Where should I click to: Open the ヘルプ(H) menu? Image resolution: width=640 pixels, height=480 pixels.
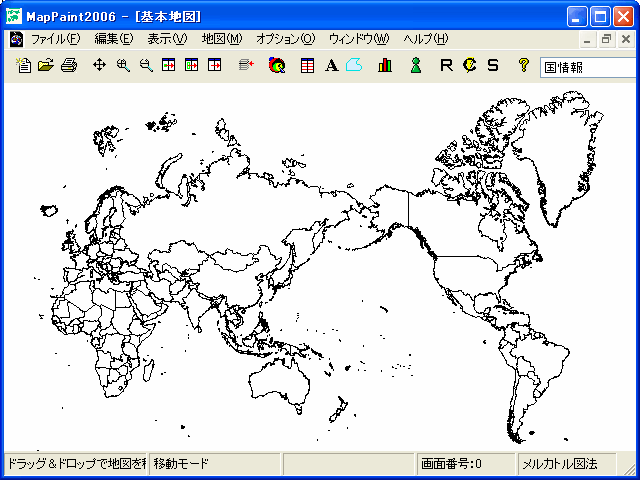[425, 39]
